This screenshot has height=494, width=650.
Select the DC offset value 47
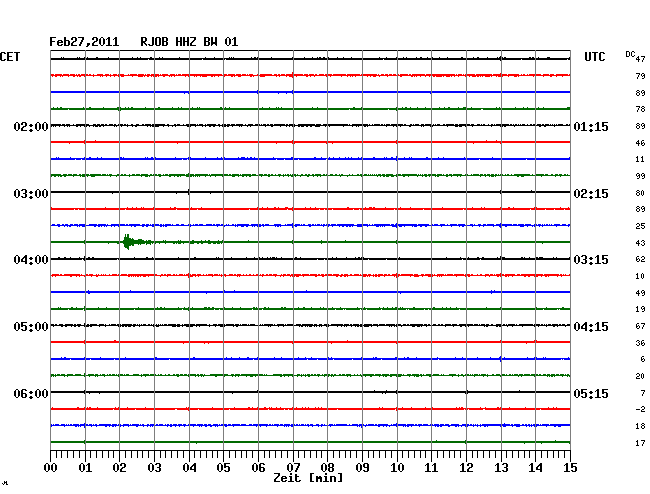[x=640, y=59]
